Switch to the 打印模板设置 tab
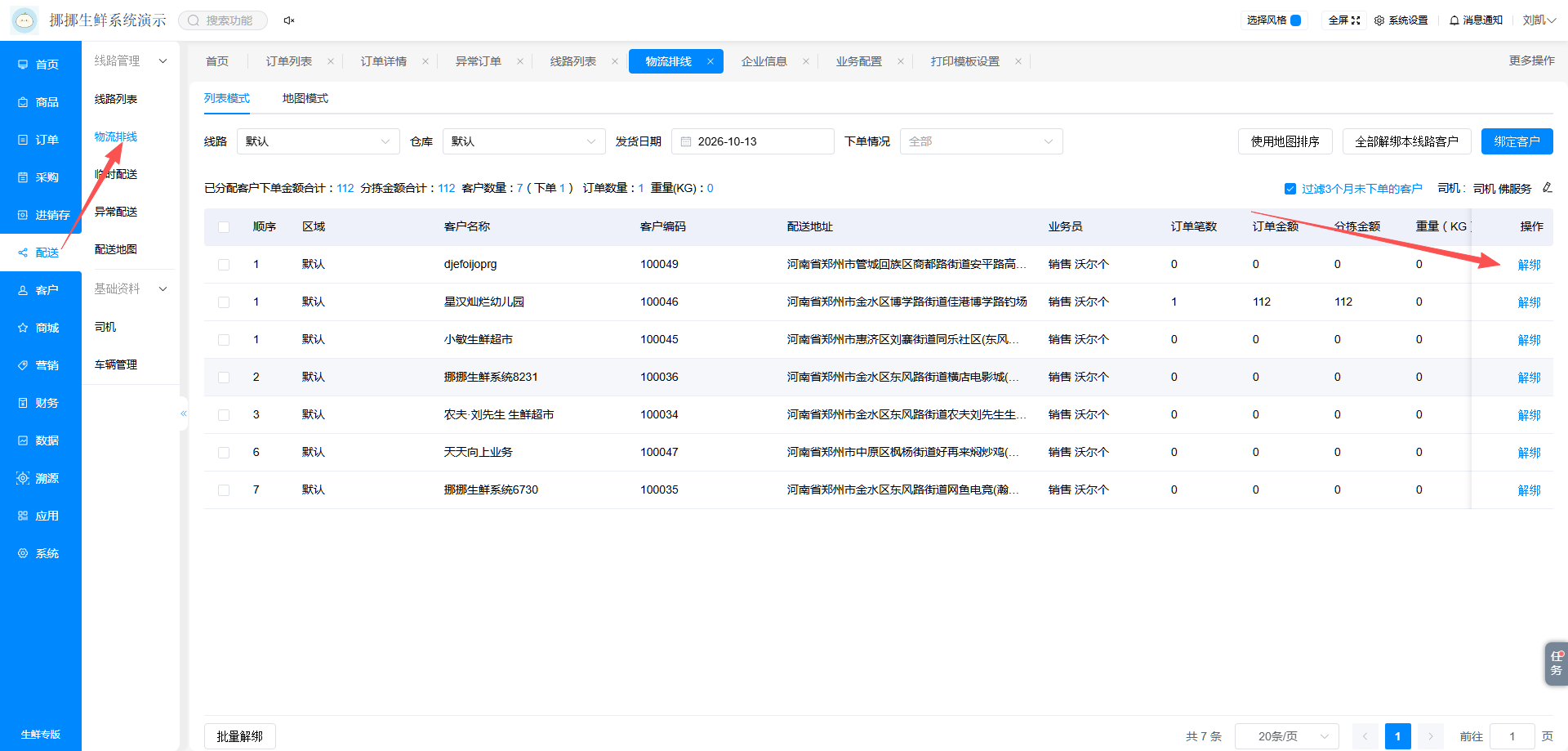The image size is (1568, 751). (965, 61)
